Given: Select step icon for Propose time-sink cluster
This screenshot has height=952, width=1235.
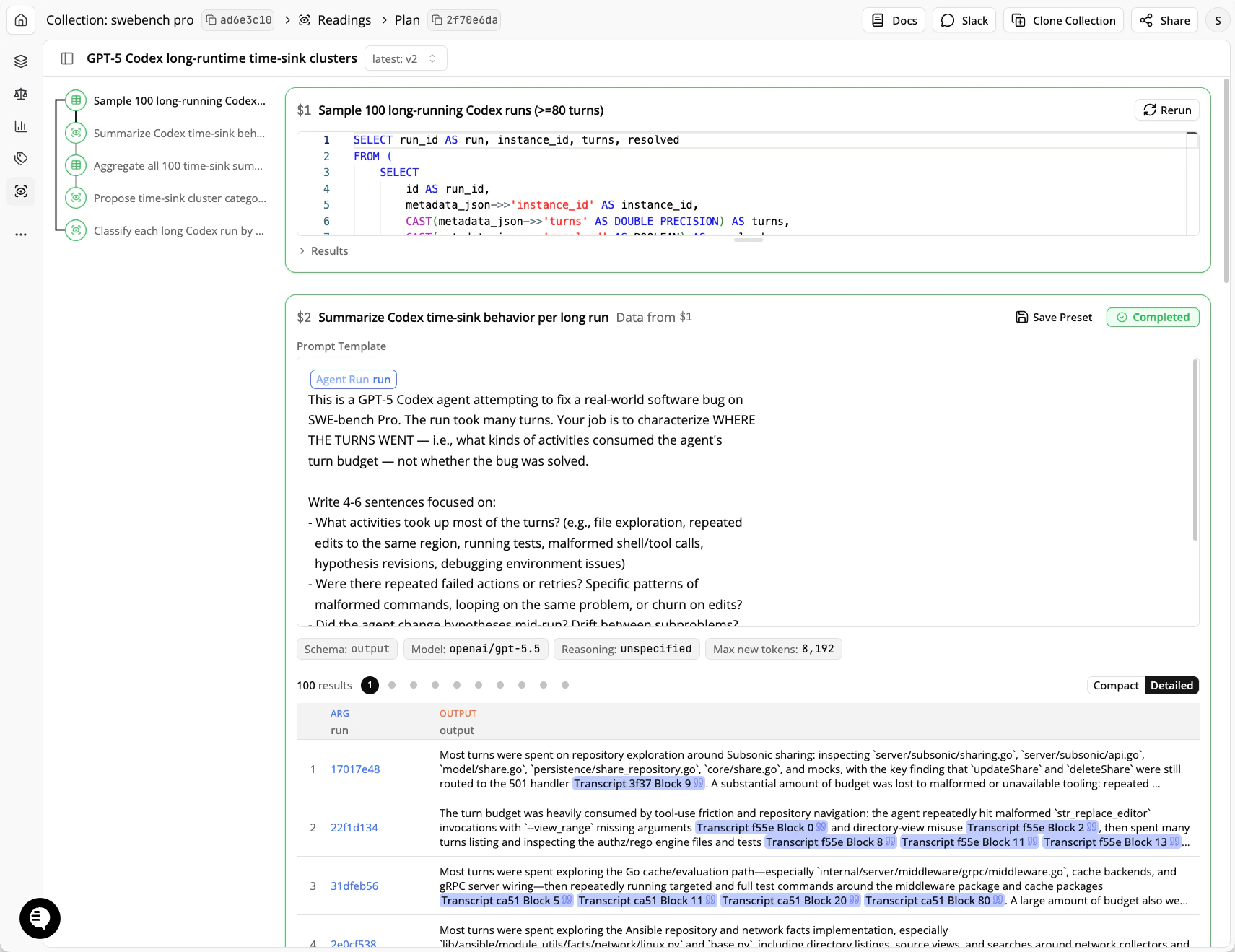Looking at the screenshot, I should (76, 198).
